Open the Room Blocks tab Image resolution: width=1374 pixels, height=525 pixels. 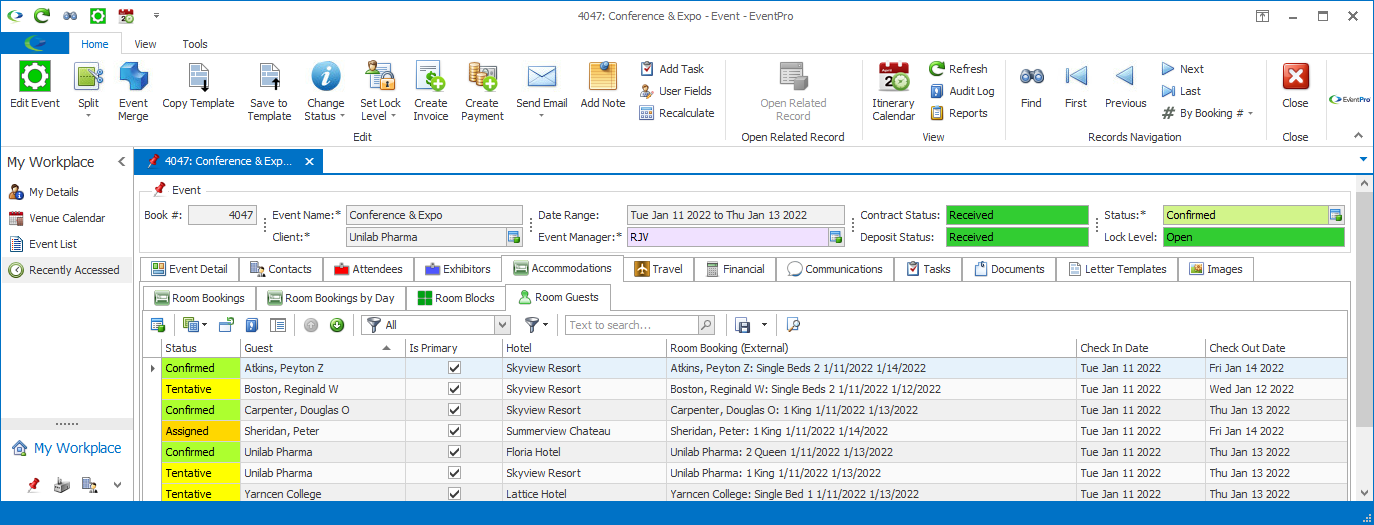455,298
